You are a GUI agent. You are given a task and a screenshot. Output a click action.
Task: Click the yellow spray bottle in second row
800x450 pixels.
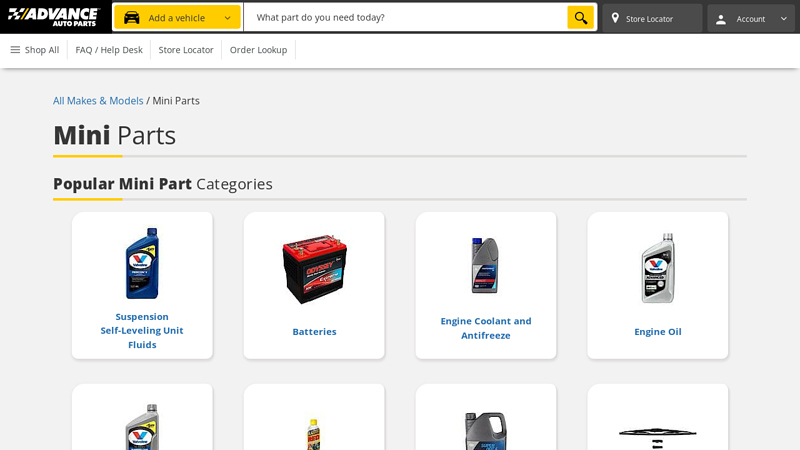point(313,434)
